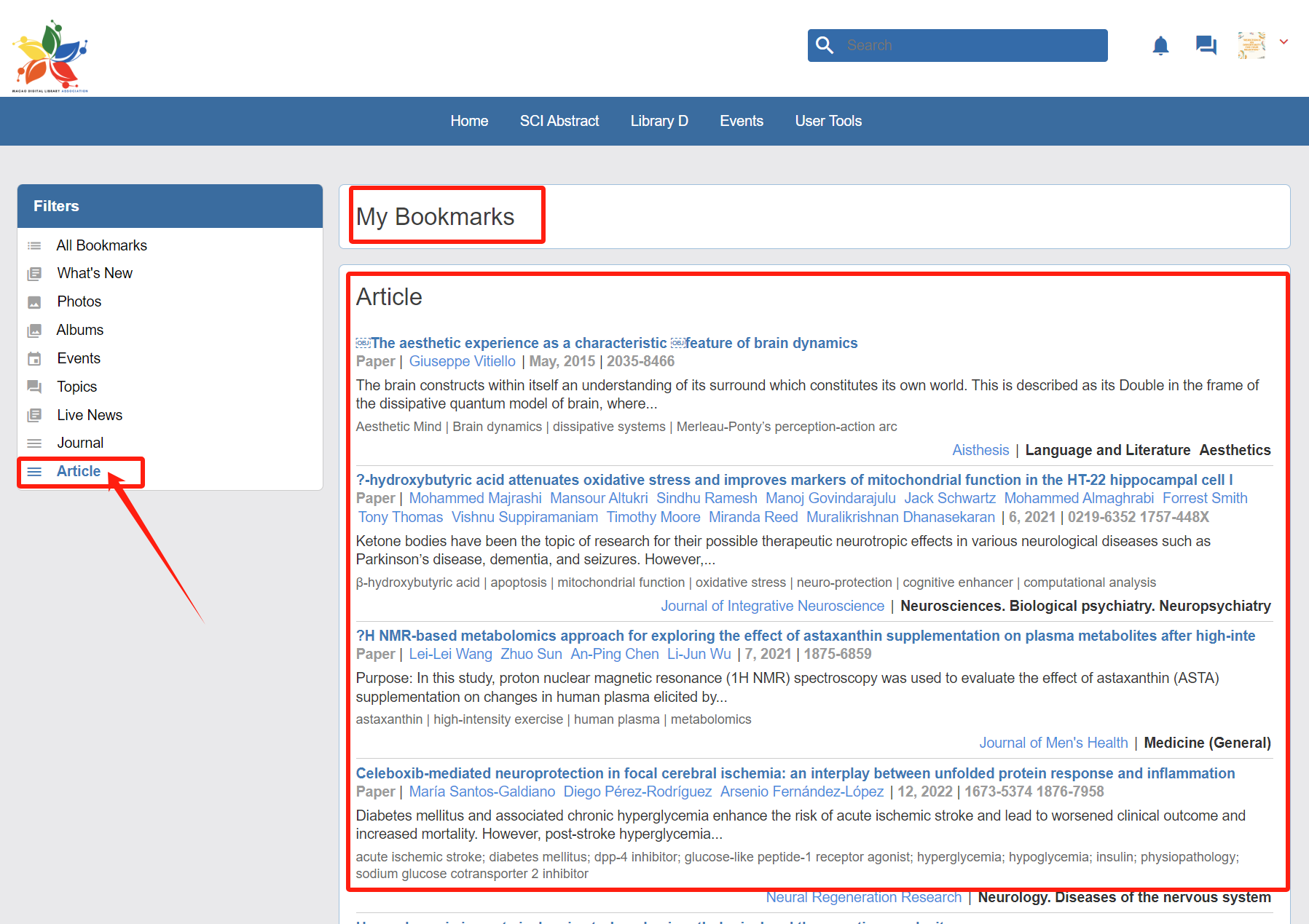Image resolution: width=1309 pixels, height=924 pixels.
Task: Click the notification bell icon
Action: coord(1160,46)
